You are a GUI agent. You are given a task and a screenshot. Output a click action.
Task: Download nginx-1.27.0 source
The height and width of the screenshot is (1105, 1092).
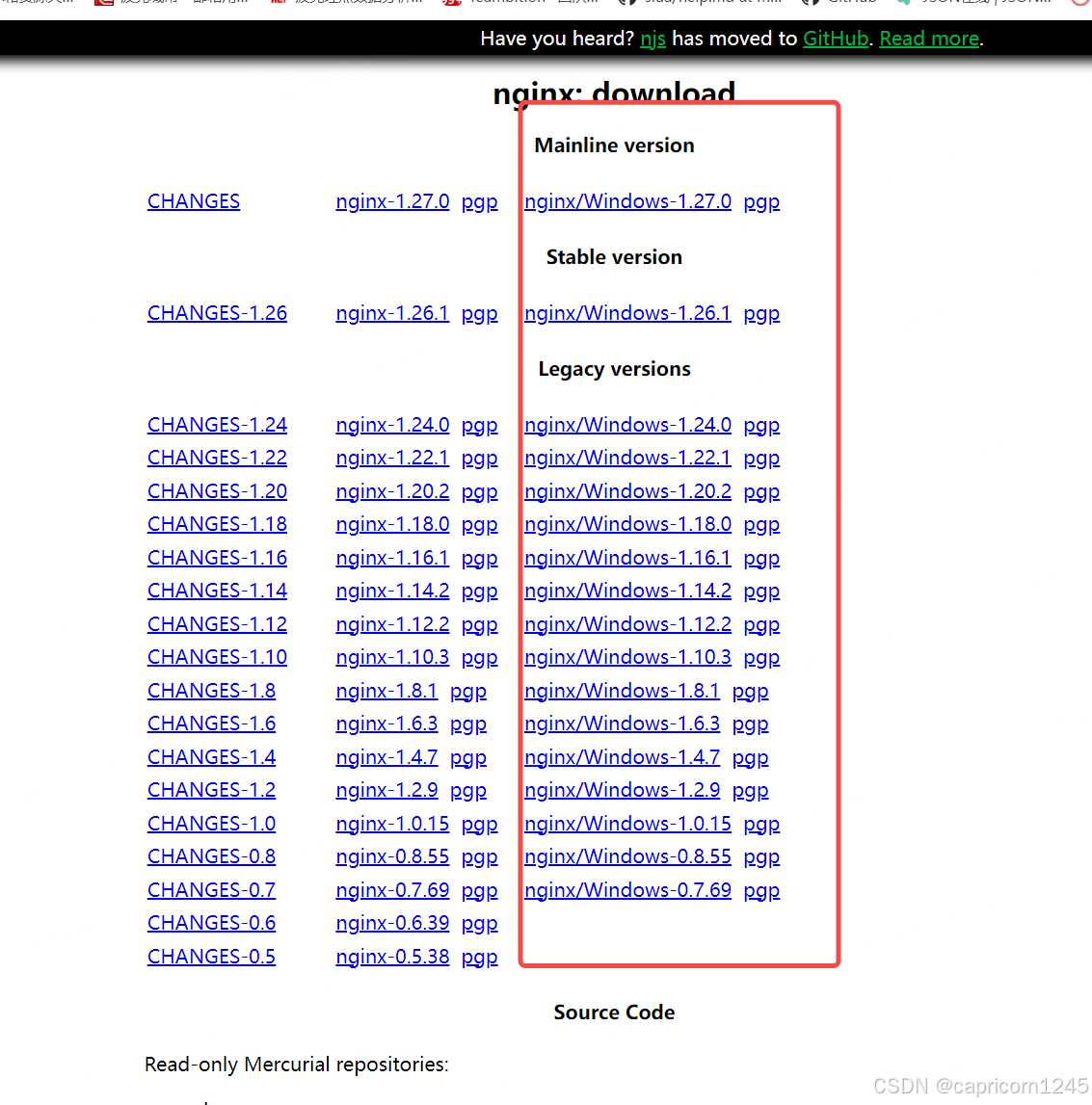click(392, 201)
